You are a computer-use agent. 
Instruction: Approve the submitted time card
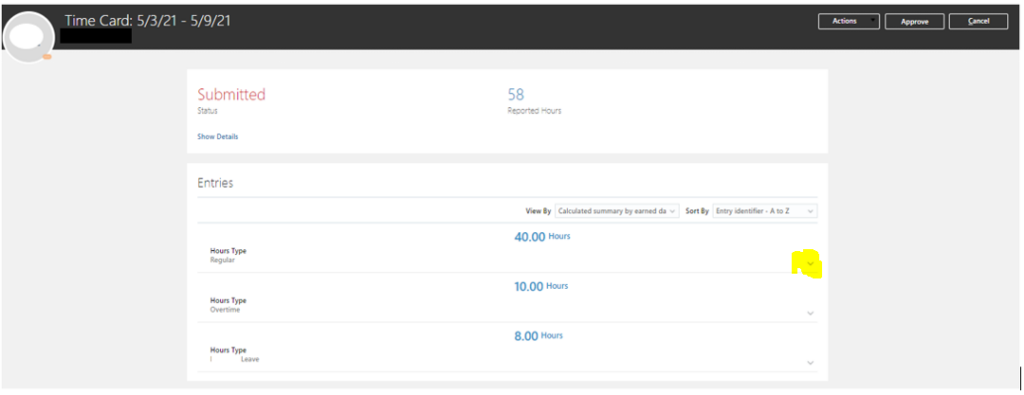tap(914, 22)
